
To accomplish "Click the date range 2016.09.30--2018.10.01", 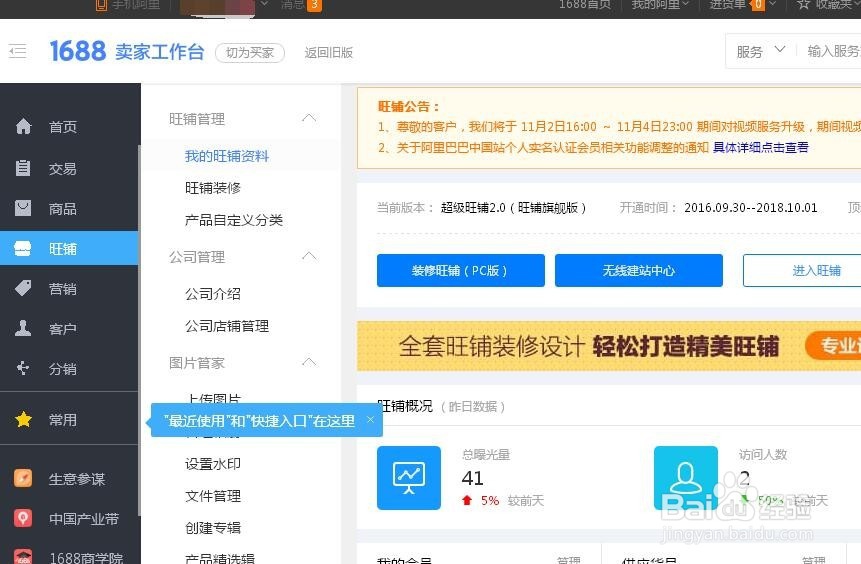I will [751, 208].
